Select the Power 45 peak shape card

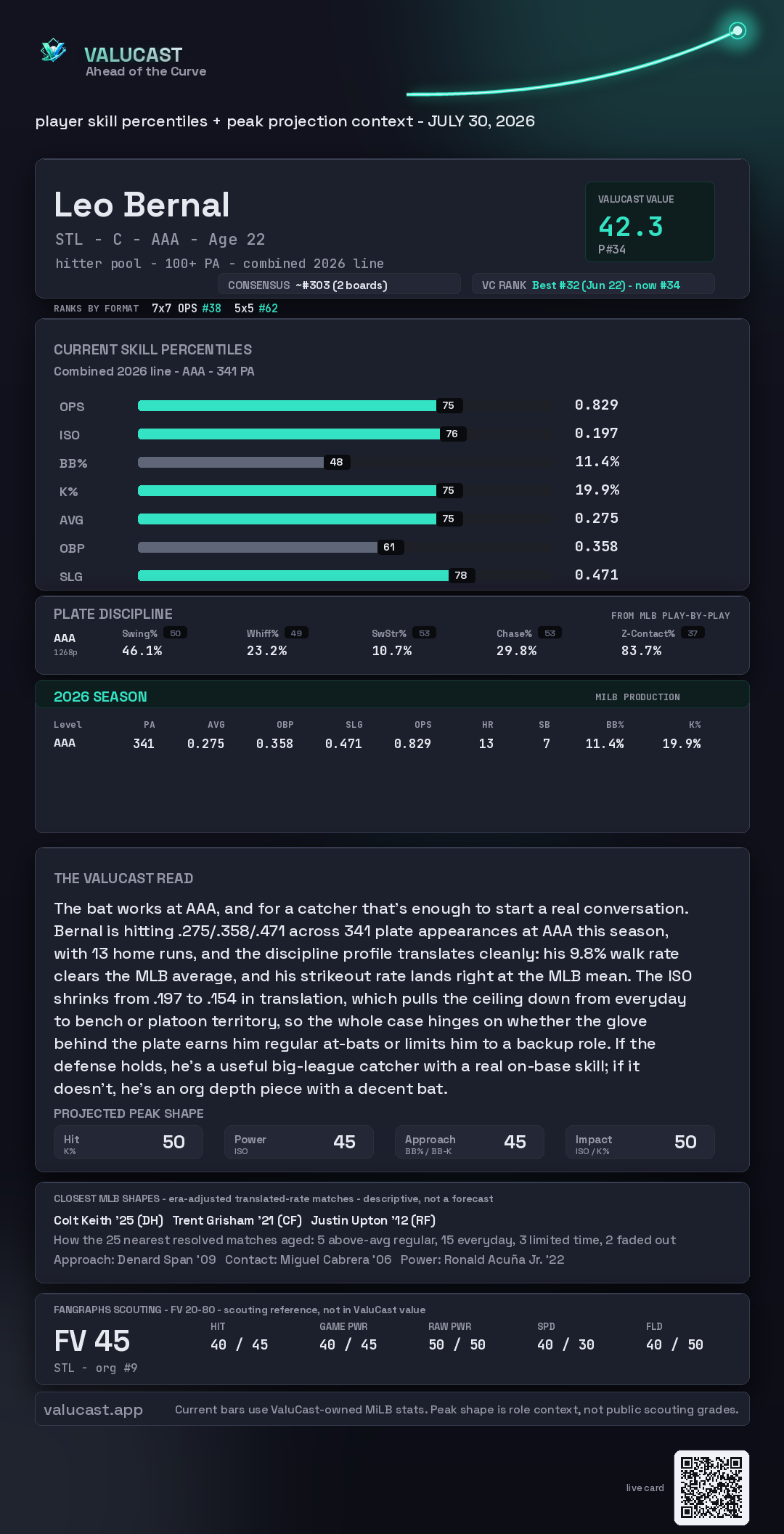point(299,1143)
